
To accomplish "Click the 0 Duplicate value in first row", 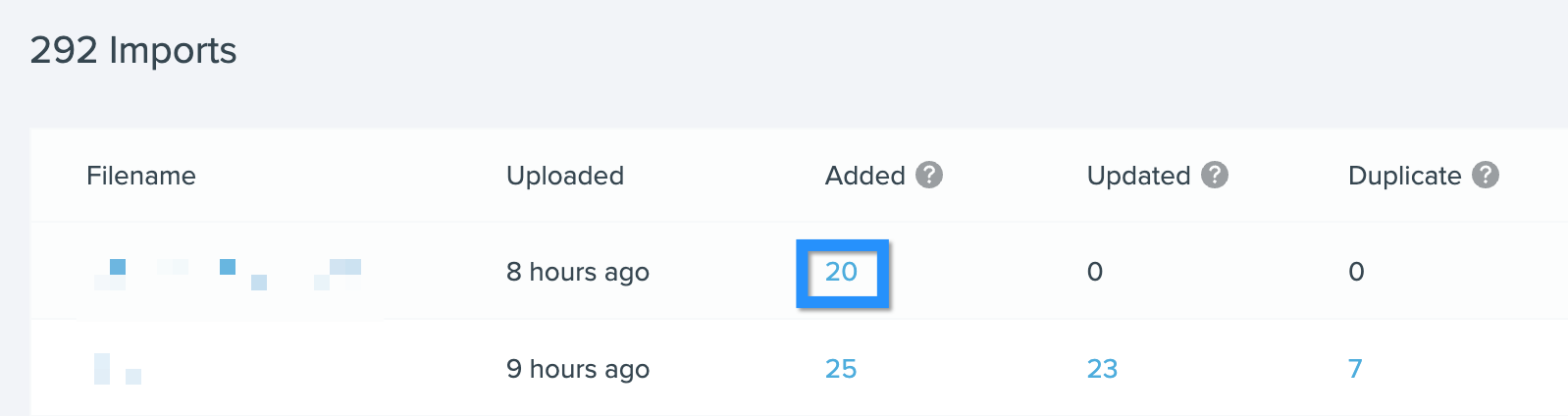I will [x=1356, y=272].
